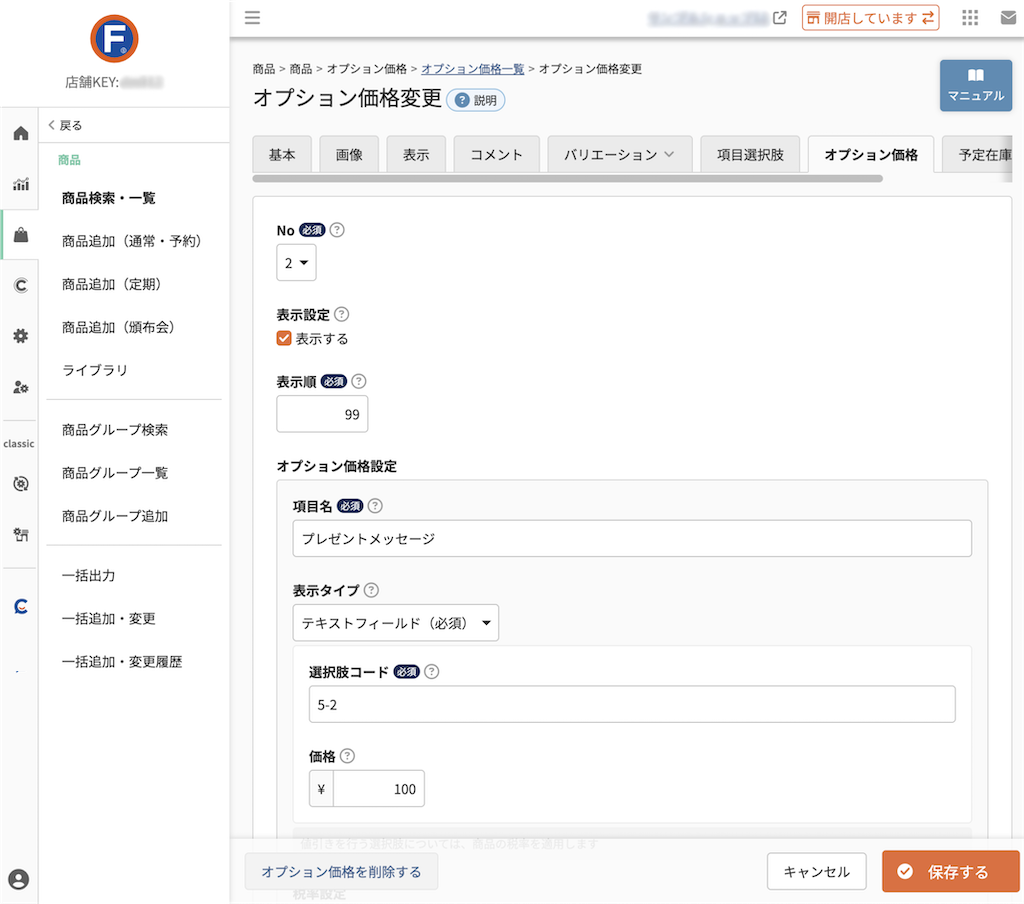Open the user management sidebar icon
The width and height of the screenshot is (1024, 904).
tap(21, 387)
